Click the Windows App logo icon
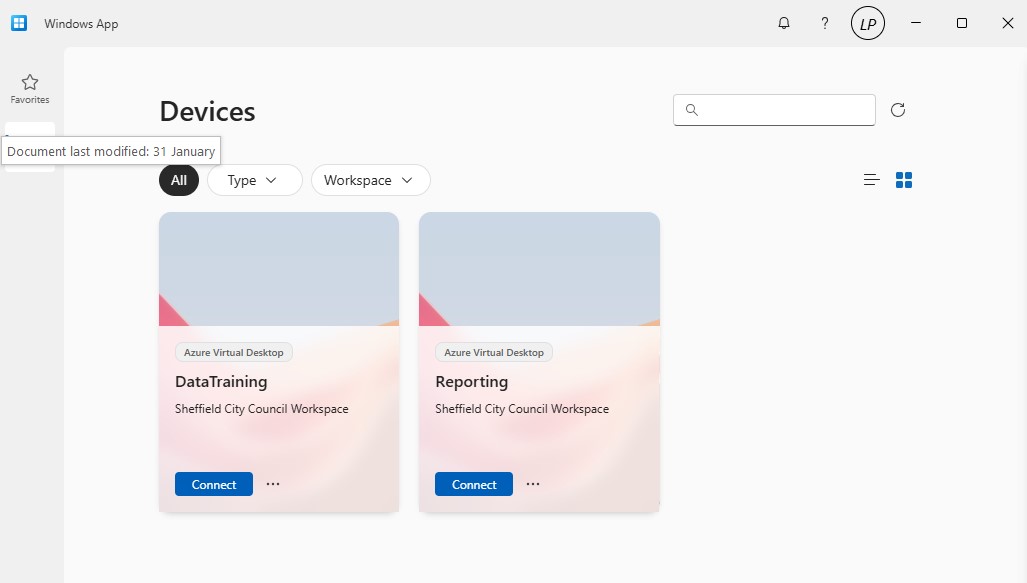The width and height of the screenshot is (1027, 583). click(19, 24)
